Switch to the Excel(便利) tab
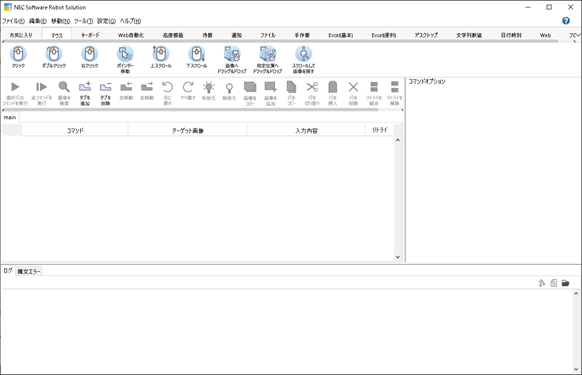This screenshot has width=582, height=375. [384, 35]
